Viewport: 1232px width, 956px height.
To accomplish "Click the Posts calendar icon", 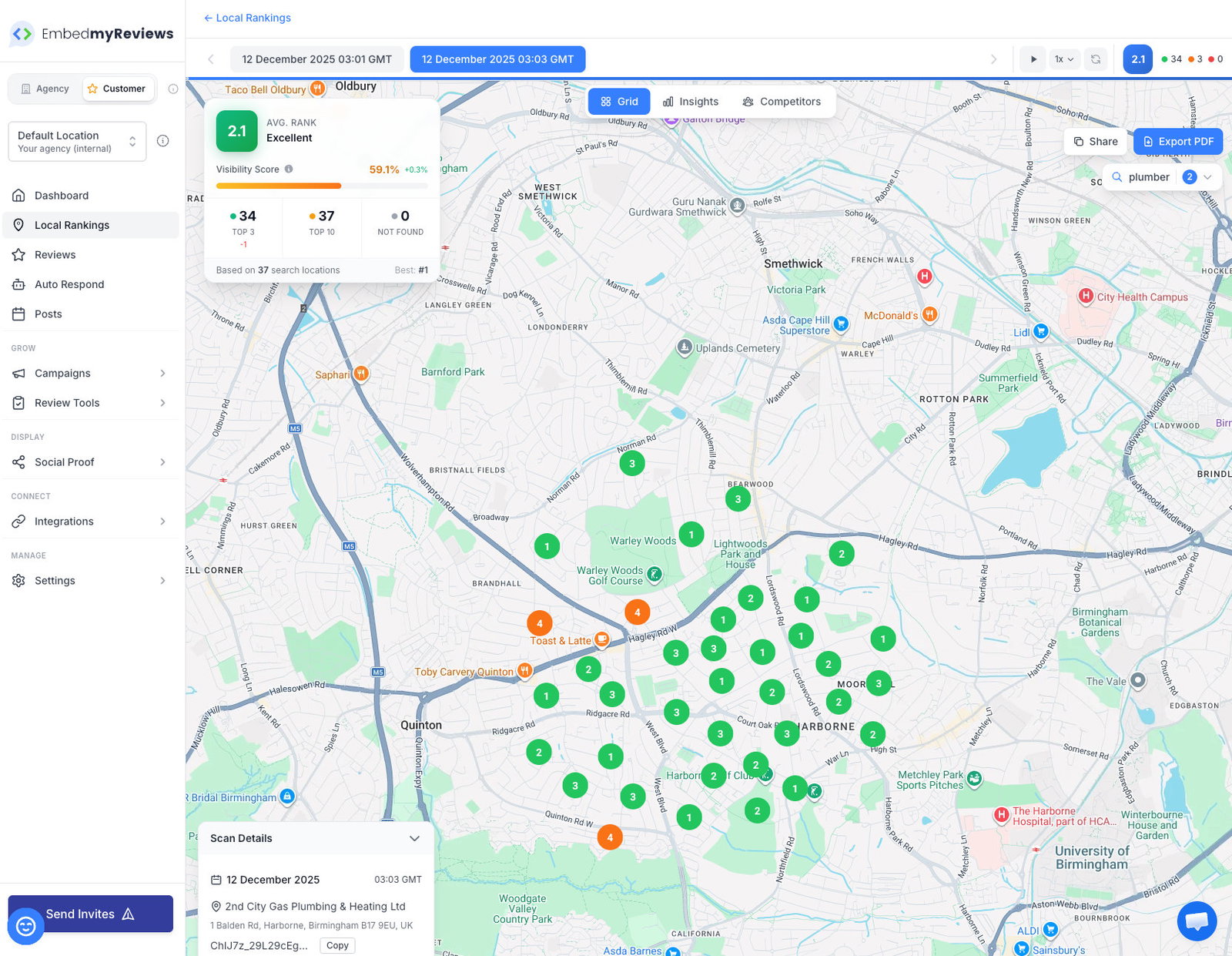I will [x=19, y=314].
